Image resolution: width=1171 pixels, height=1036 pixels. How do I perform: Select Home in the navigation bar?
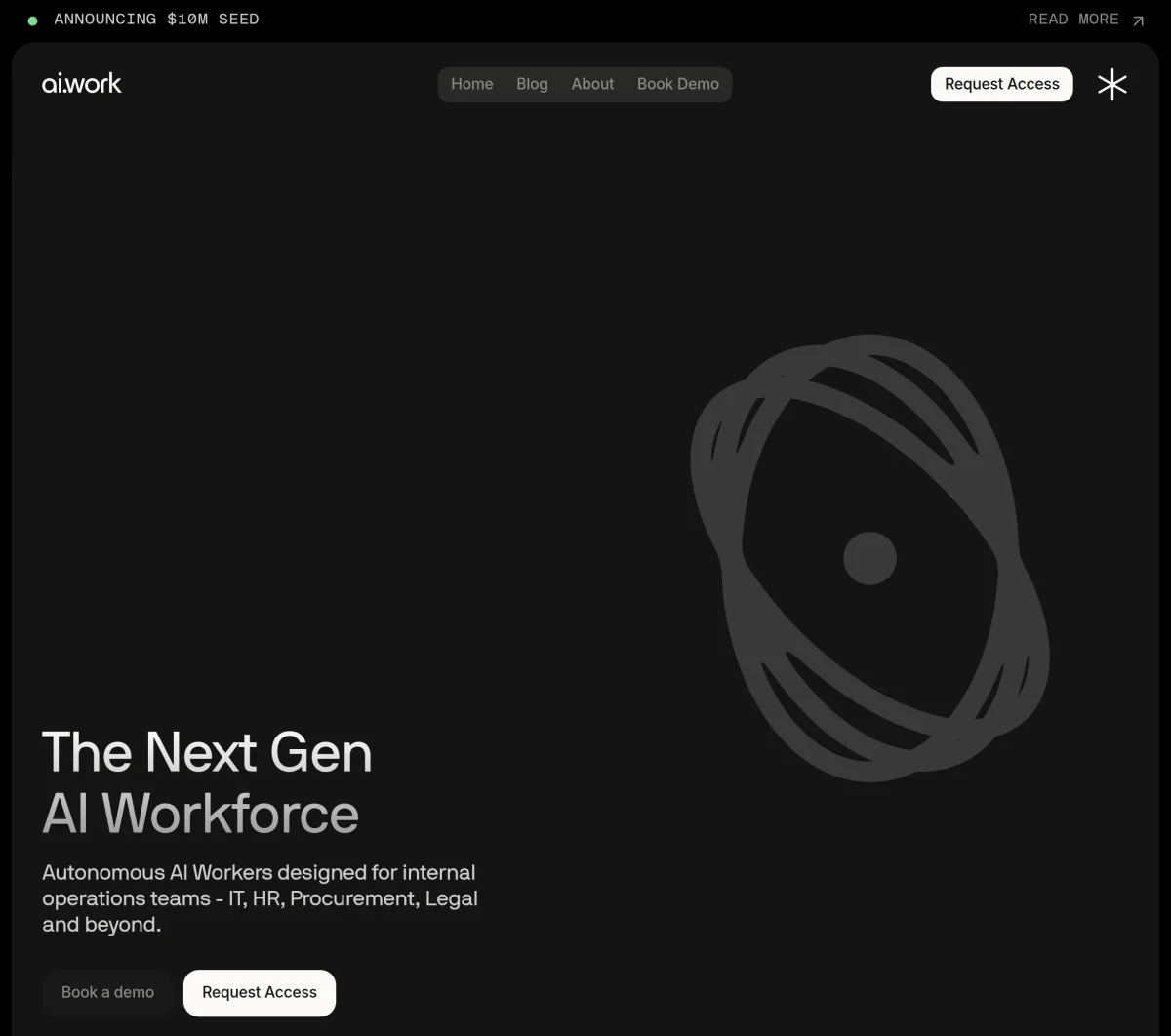471,84
